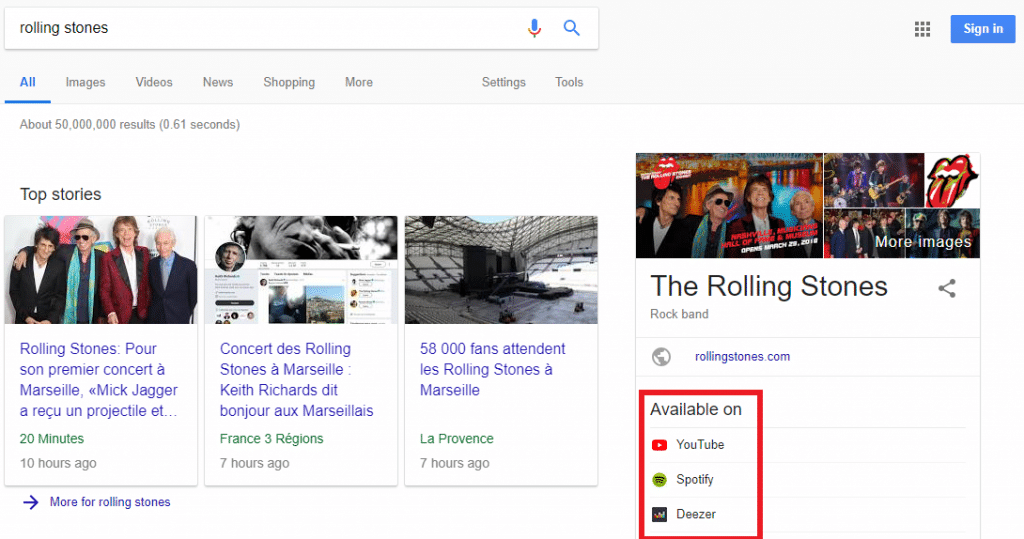
Task: Click the YouTube logo icon
Action: [x=660, y=445]
